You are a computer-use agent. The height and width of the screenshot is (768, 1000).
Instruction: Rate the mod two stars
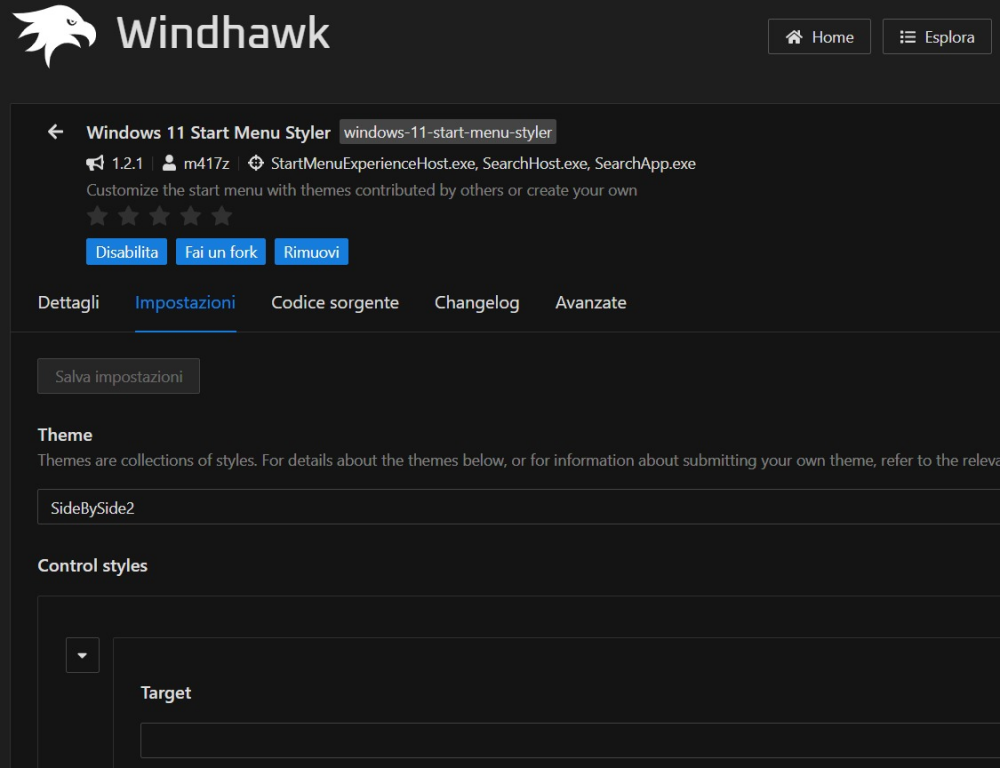point(128,216)
